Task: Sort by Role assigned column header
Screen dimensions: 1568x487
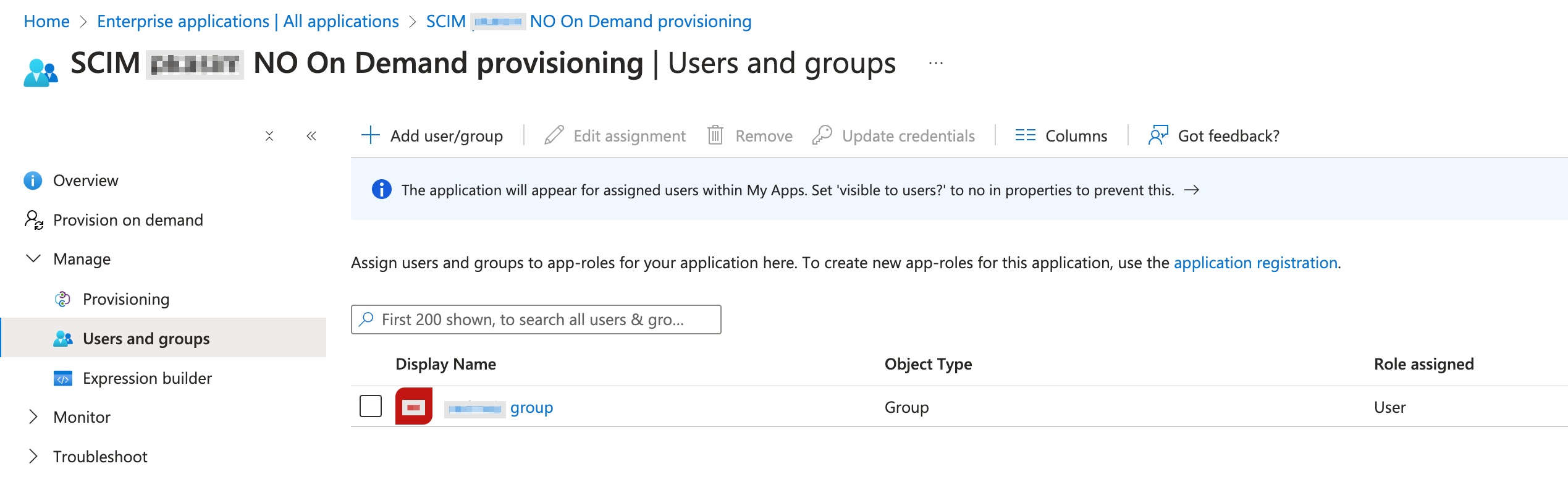Action: point(1423,364)
